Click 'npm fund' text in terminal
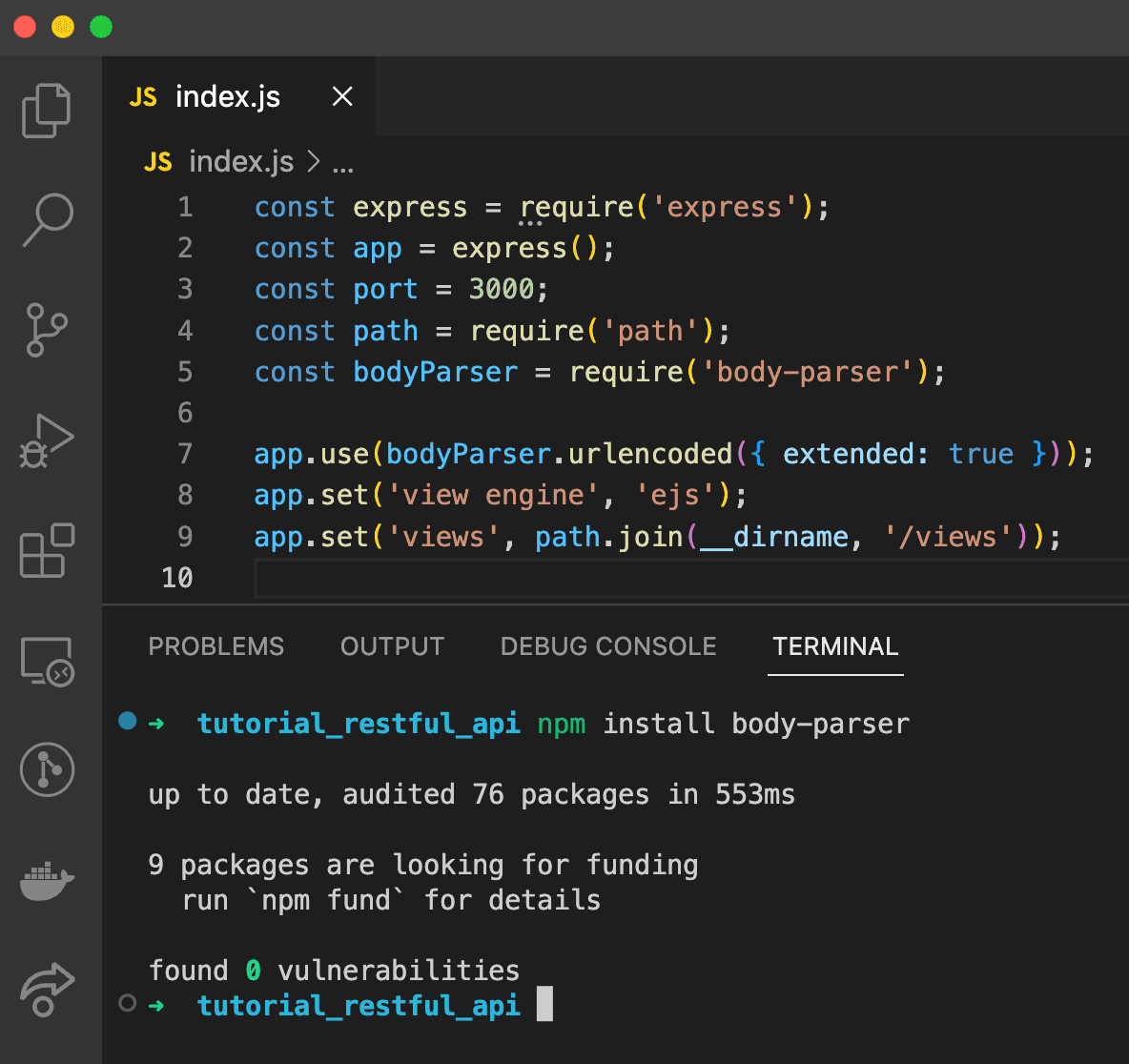This screenshot has width=1129, height=1064. (x=326, y=901)
